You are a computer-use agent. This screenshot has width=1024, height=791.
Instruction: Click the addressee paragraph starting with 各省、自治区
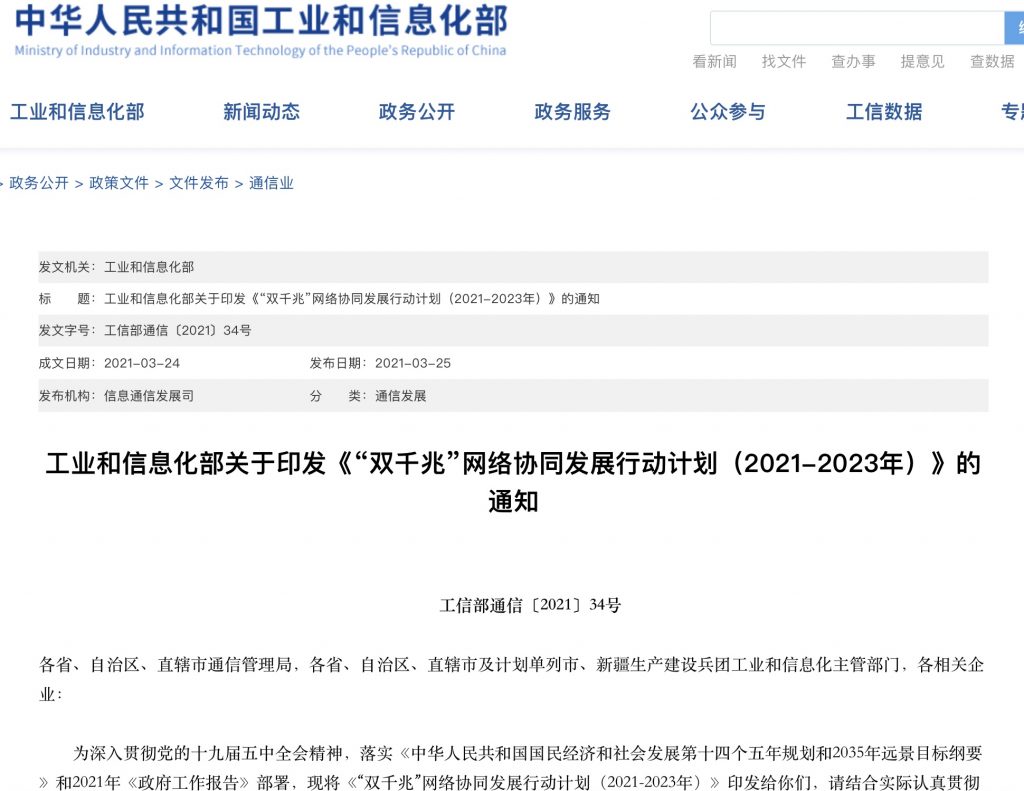click(x=512, y=679)
